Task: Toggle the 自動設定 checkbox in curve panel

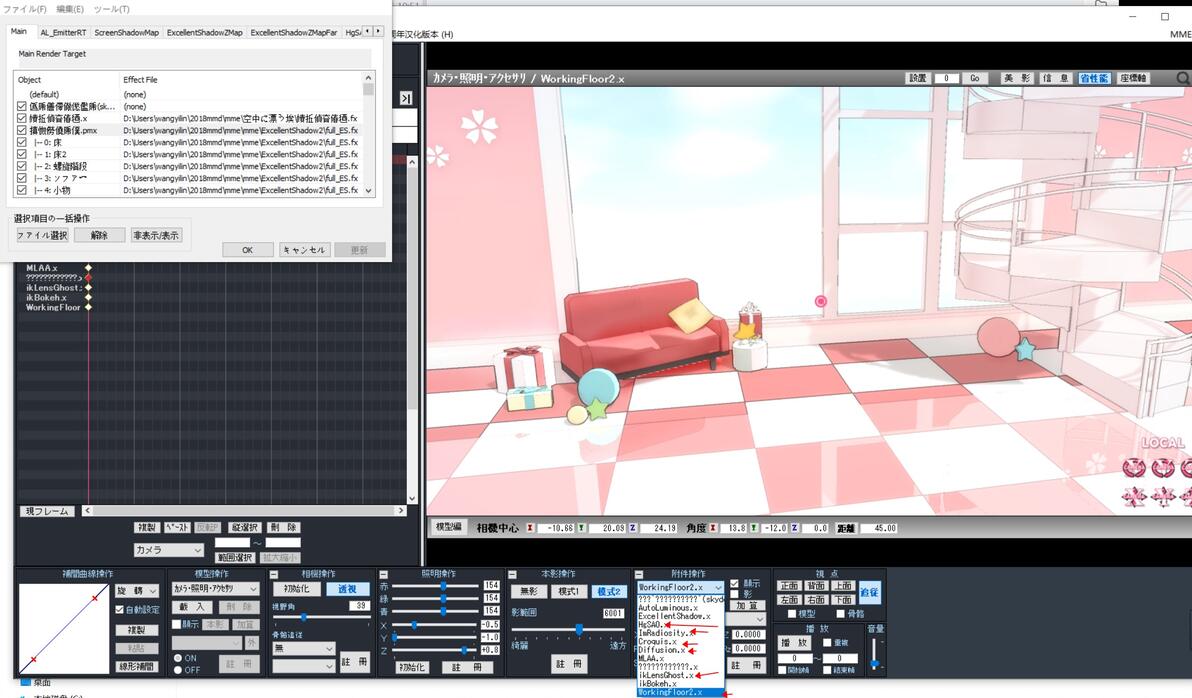Action: pos(119,610)
